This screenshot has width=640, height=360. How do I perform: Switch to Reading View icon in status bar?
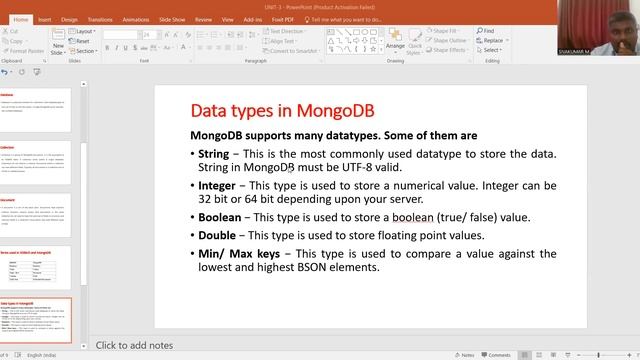553,355
